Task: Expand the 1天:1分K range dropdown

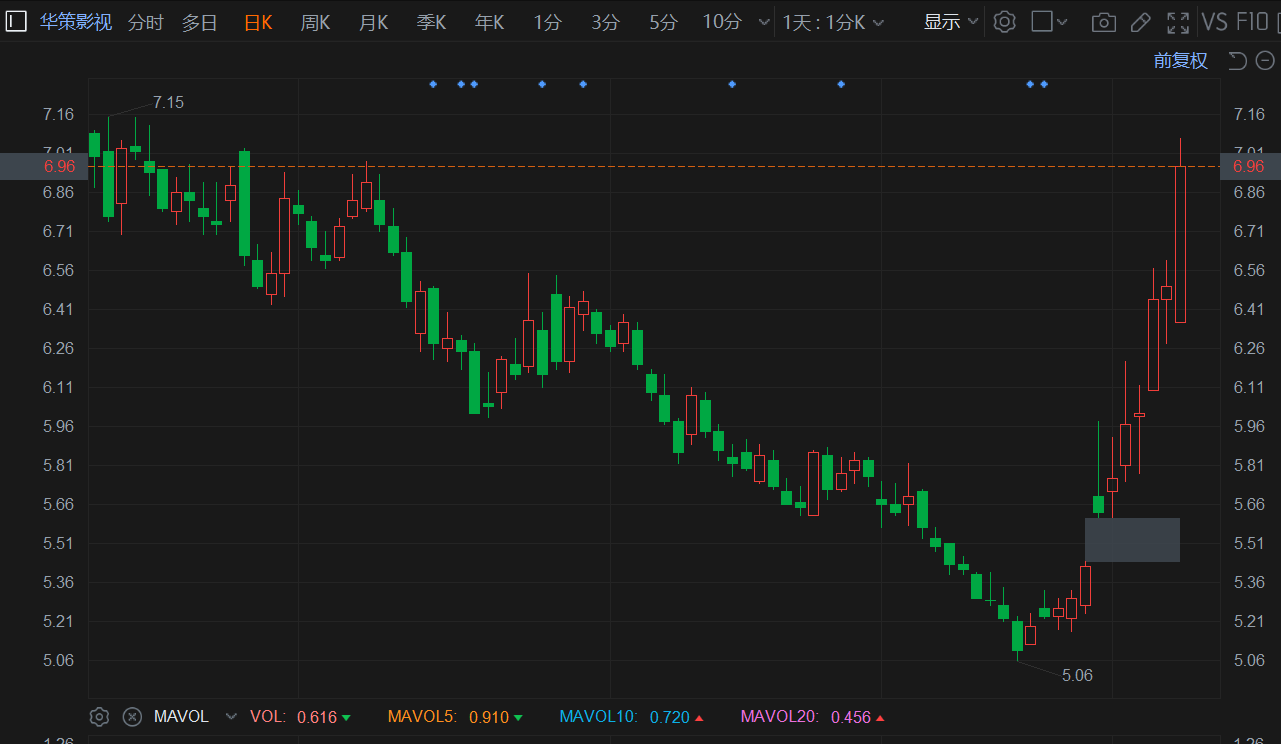Action: tap(832, 22)
